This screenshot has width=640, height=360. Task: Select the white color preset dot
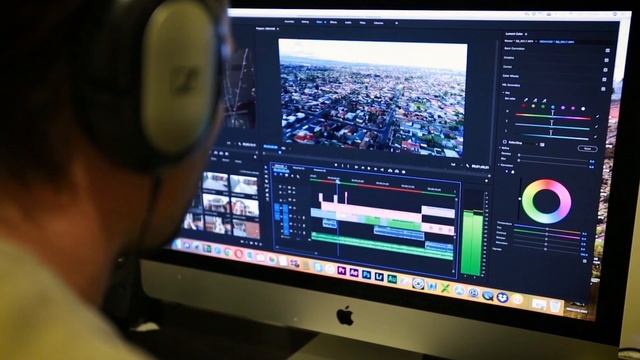coord(583,109)
